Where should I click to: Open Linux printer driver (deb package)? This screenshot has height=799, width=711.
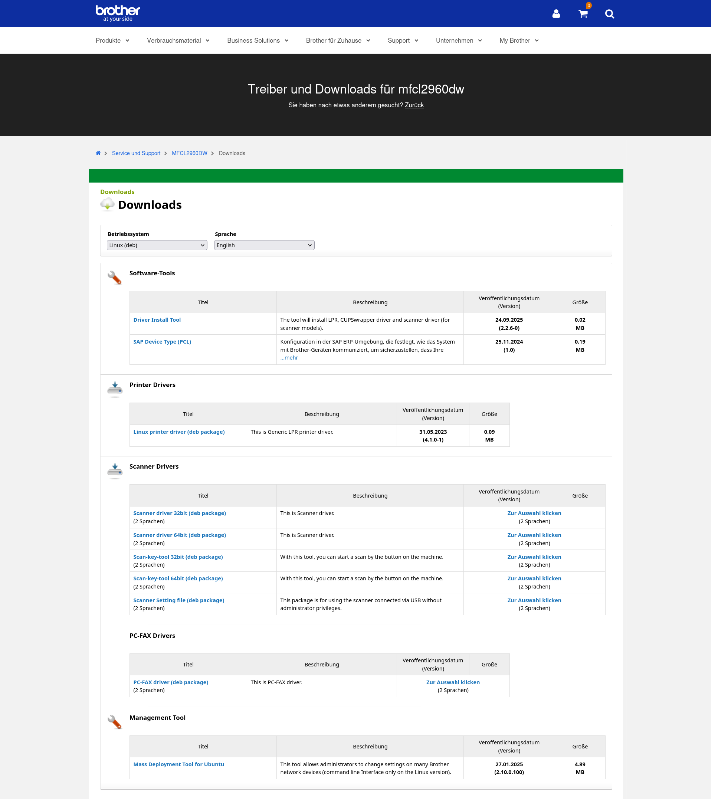pyautogui.click(x=179, y=432)
